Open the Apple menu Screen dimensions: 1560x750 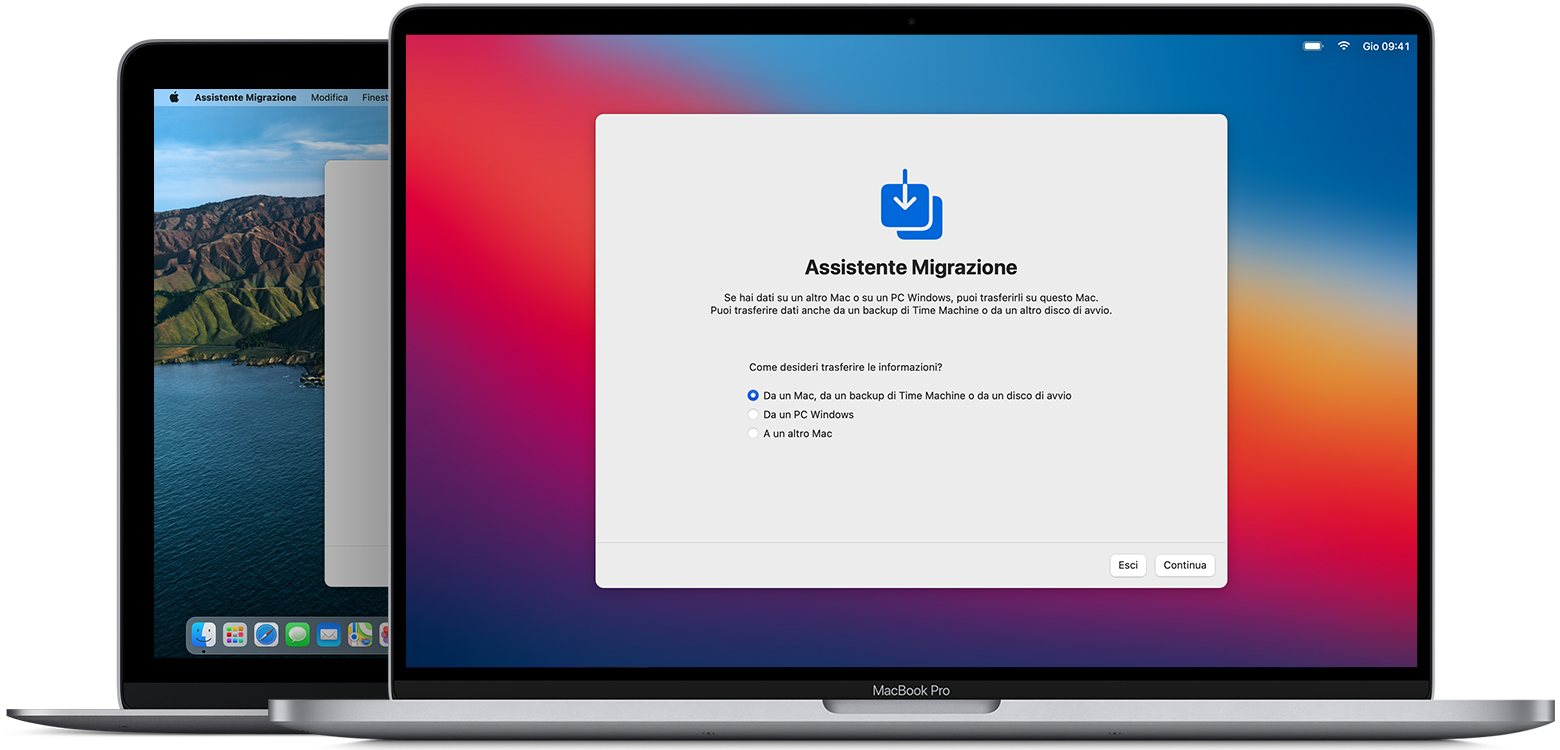[x=174, y=98]
